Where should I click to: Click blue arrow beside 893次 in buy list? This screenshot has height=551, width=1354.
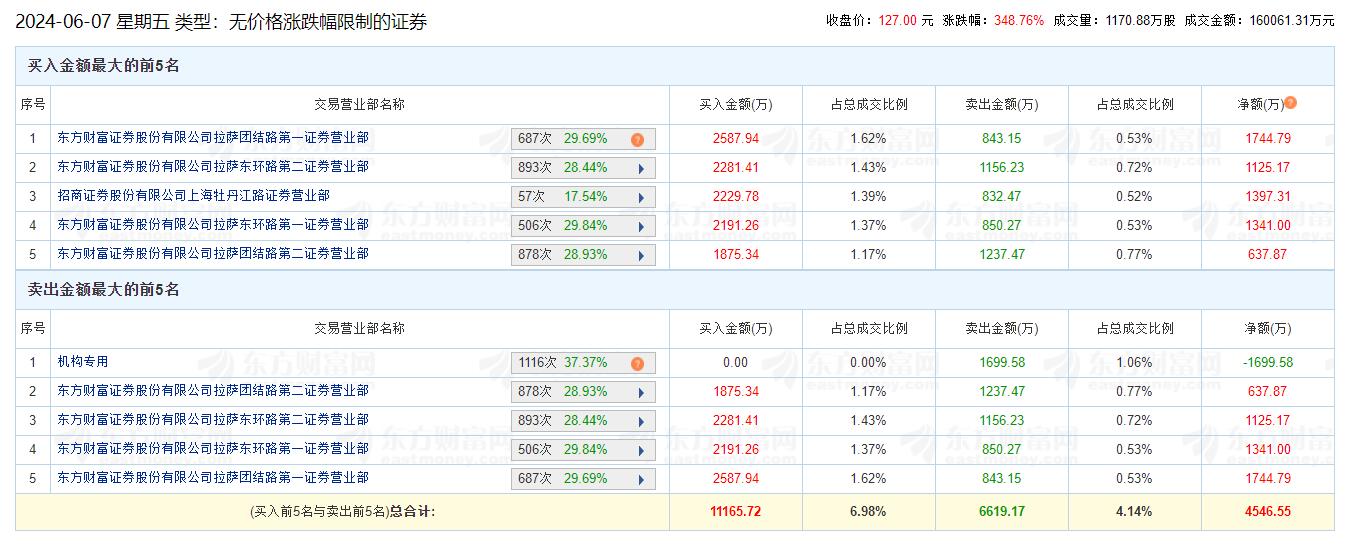coord(640,168)
